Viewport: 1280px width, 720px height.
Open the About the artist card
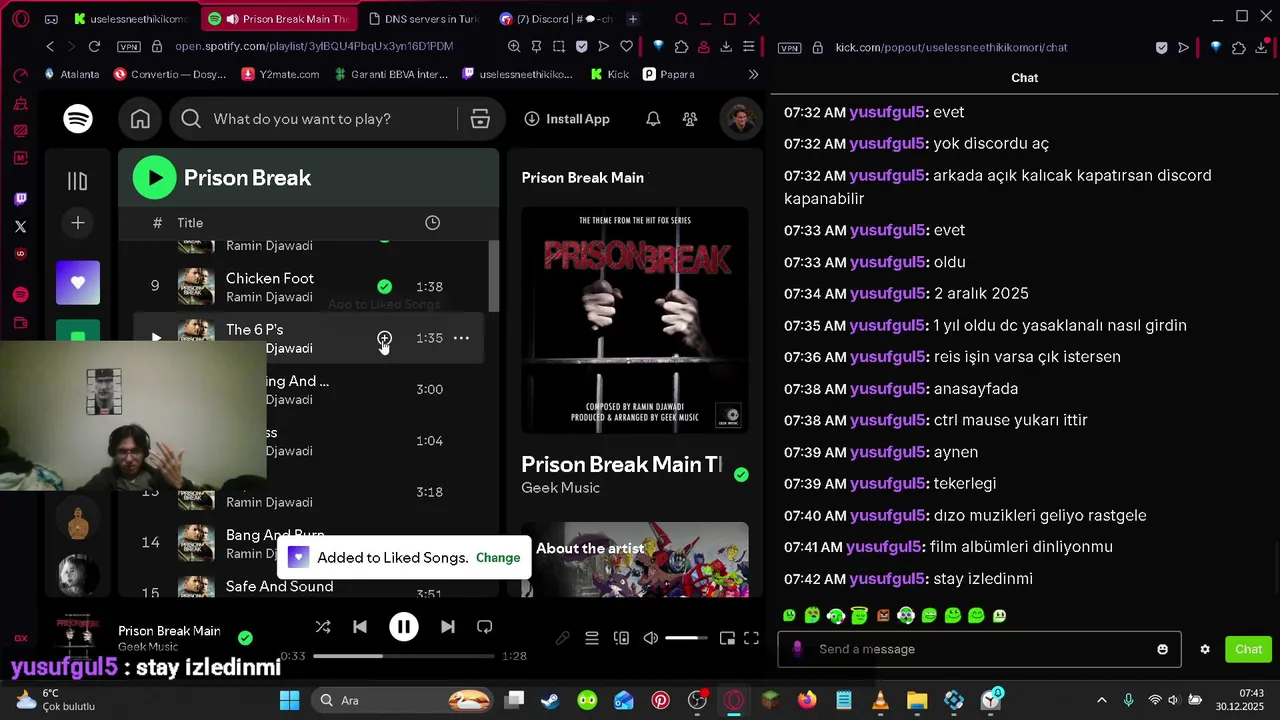coord(635,559)
